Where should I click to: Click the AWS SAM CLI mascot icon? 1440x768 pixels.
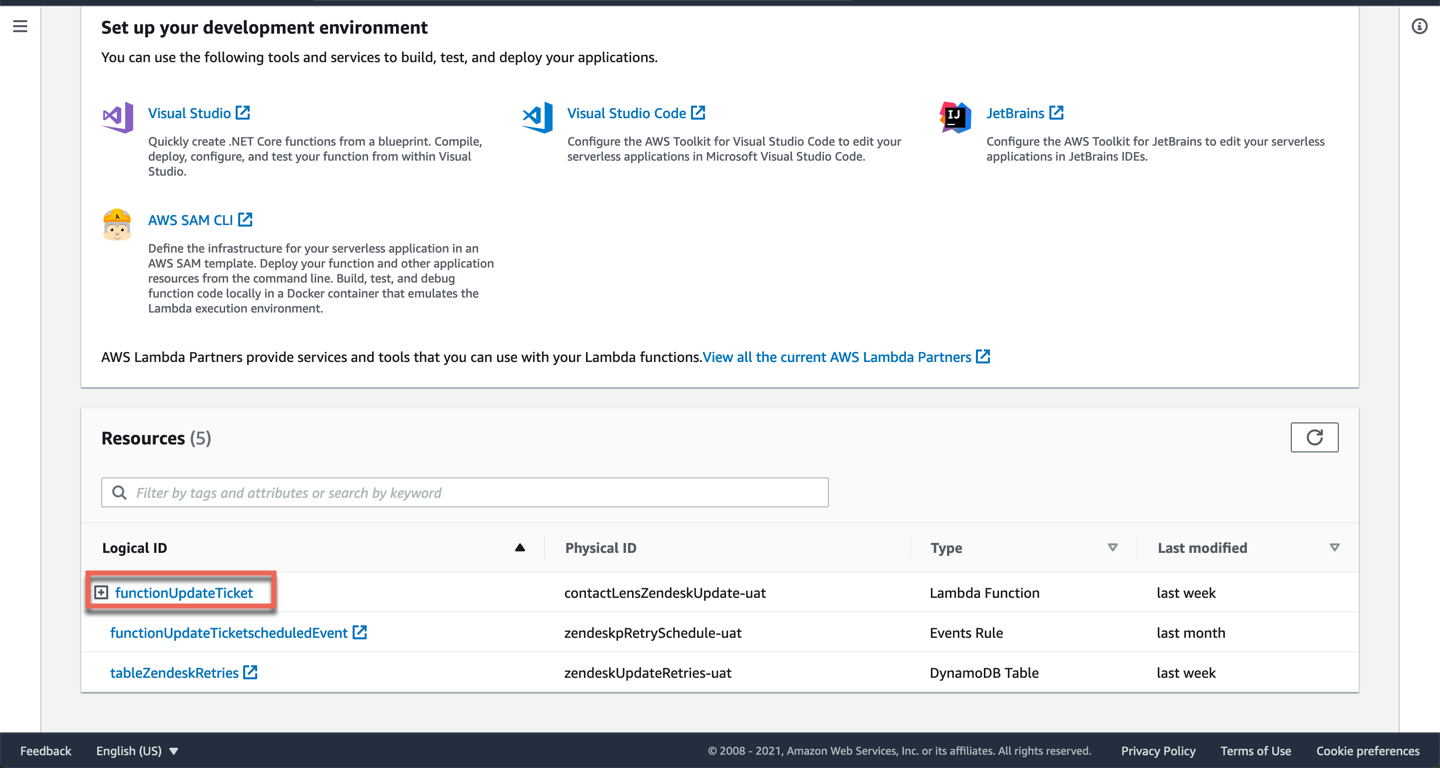tap(117, 224)
